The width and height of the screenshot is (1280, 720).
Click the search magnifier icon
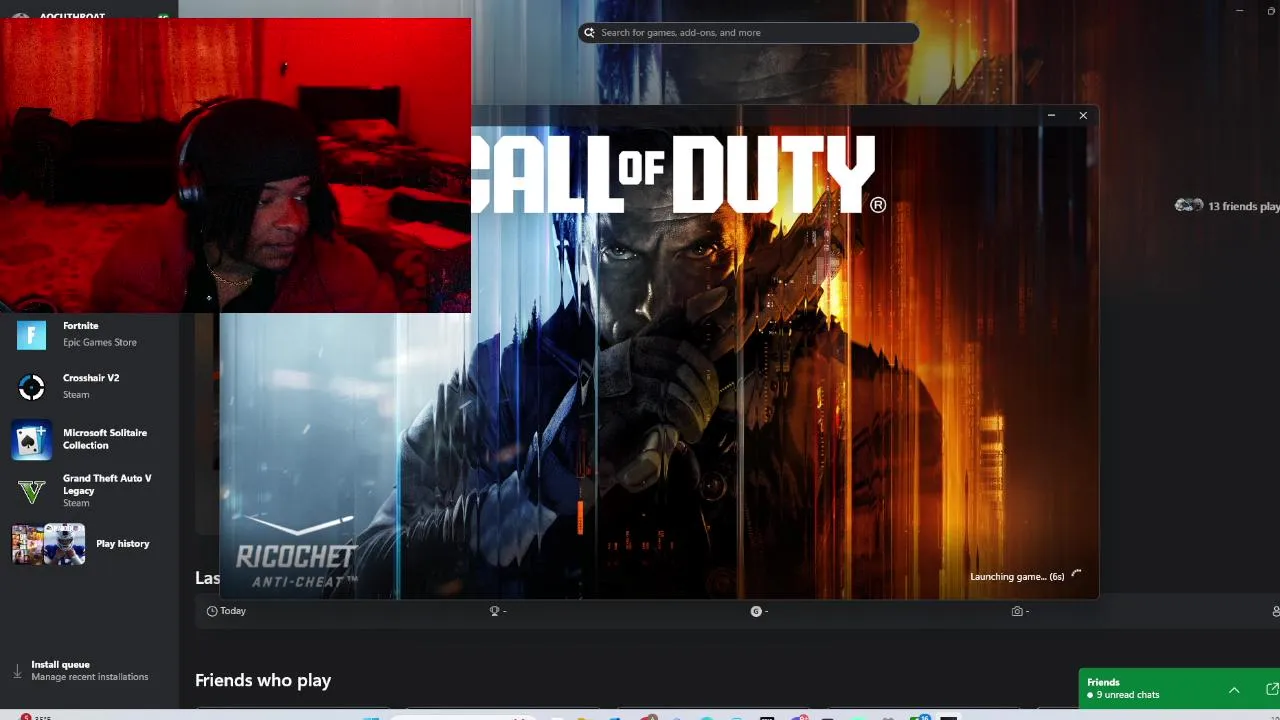pyautogui.click(x=589, y=33)
